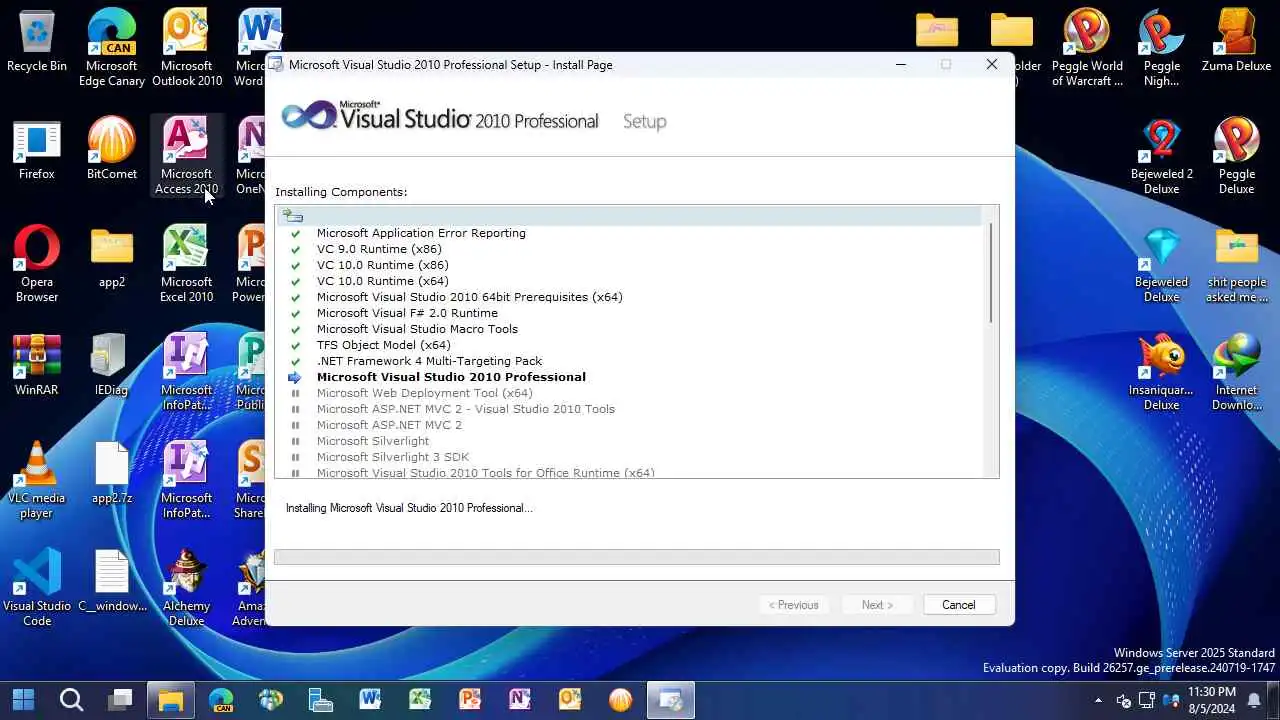The height and width of the screenshot is (720, 1280).
Task: Select the C__window... file icon on desktop
Action: 112,582
